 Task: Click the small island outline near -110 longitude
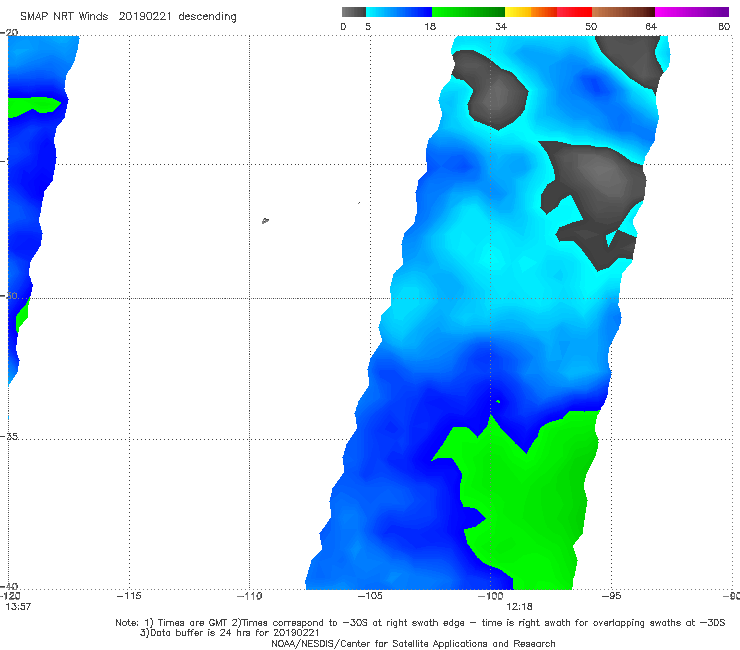265,220
